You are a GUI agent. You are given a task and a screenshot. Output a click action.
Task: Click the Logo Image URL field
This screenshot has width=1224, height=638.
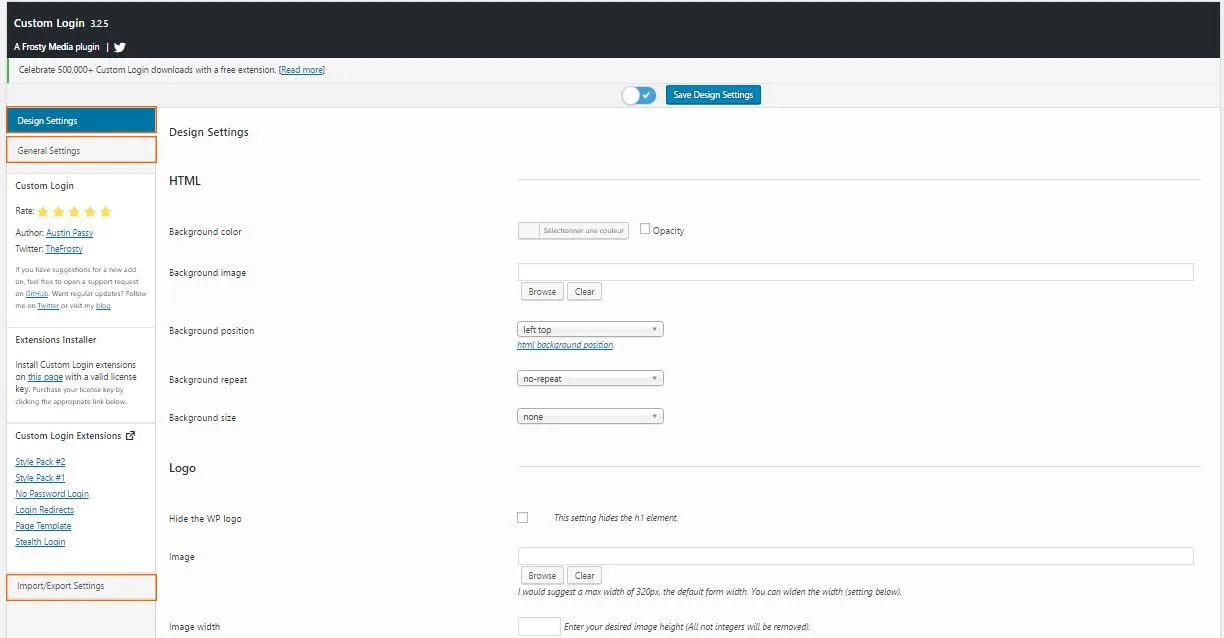click(855, 556)
